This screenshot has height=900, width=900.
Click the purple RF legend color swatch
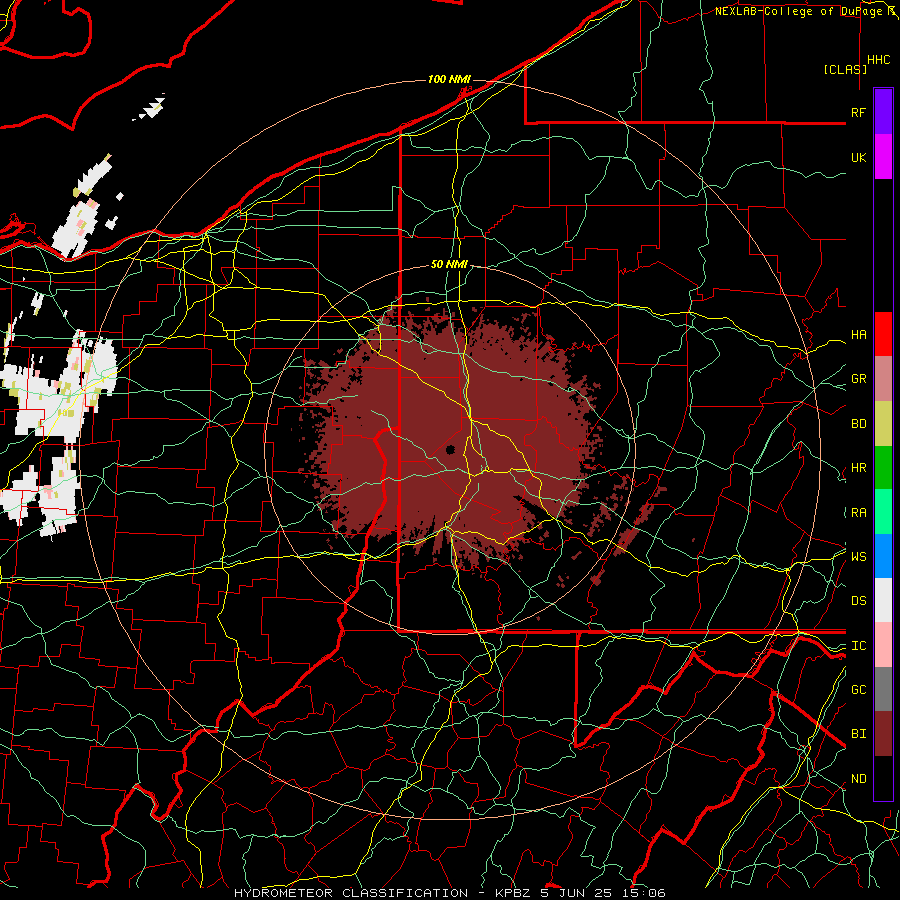point(883,112)
